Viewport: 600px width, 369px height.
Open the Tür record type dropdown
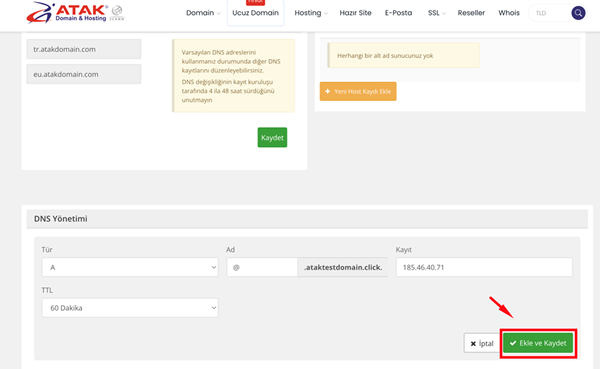point(130,267)
